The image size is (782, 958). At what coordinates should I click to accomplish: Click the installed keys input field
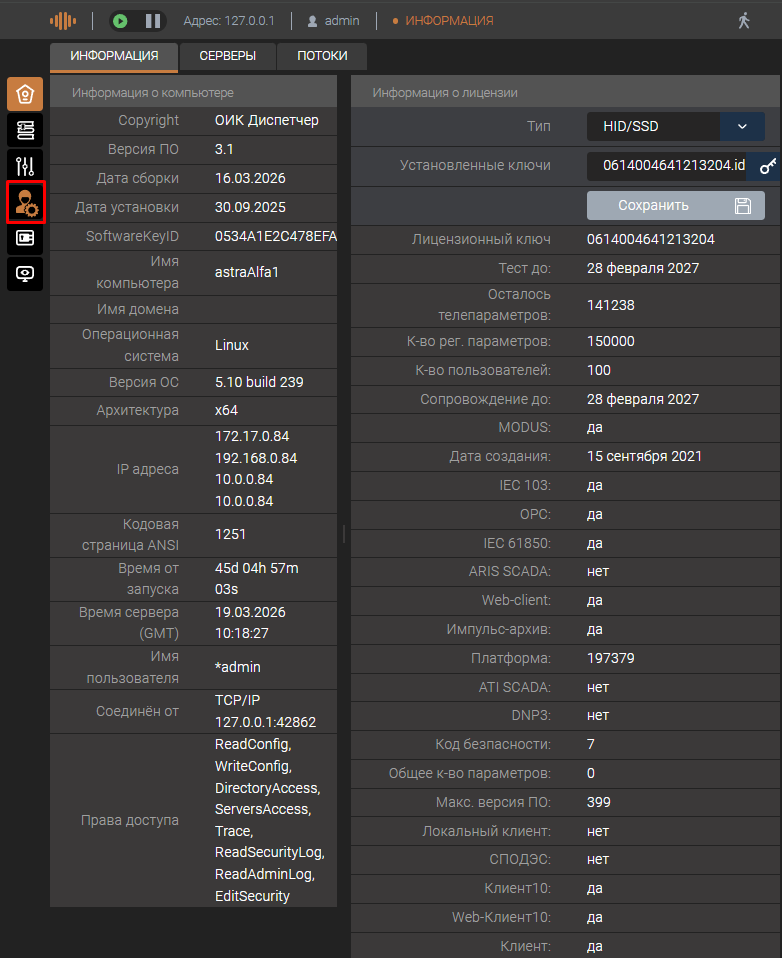[668, 166]
